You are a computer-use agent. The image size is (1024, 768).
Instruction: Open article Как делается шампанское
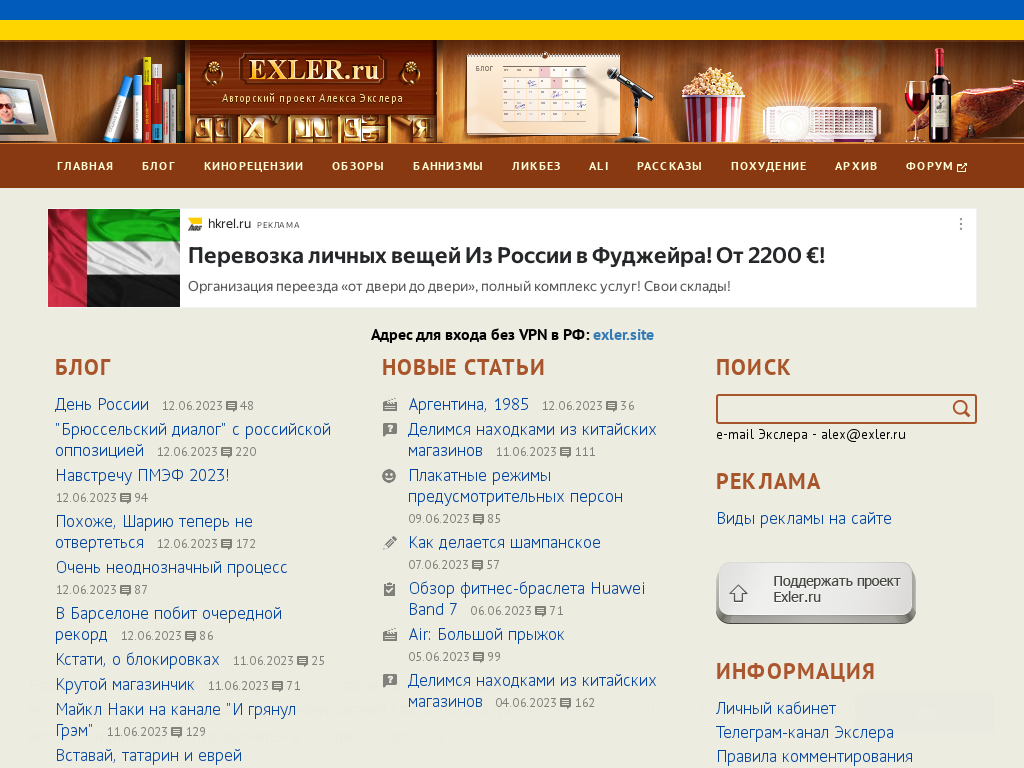pos(504,543)
